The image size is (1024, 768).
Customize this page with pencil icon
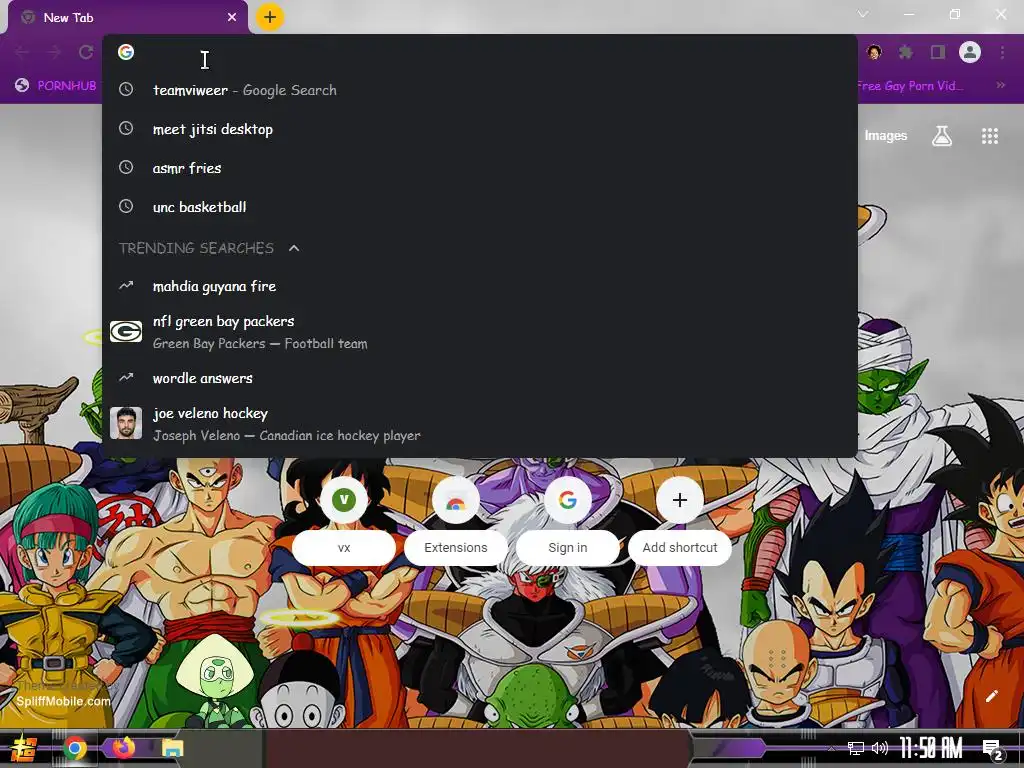click(991, 696)
